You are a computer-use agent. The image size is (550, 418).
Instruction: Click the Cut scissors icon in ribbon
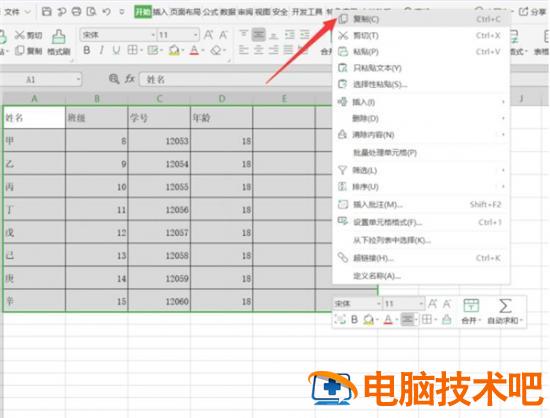pos(20,35)
